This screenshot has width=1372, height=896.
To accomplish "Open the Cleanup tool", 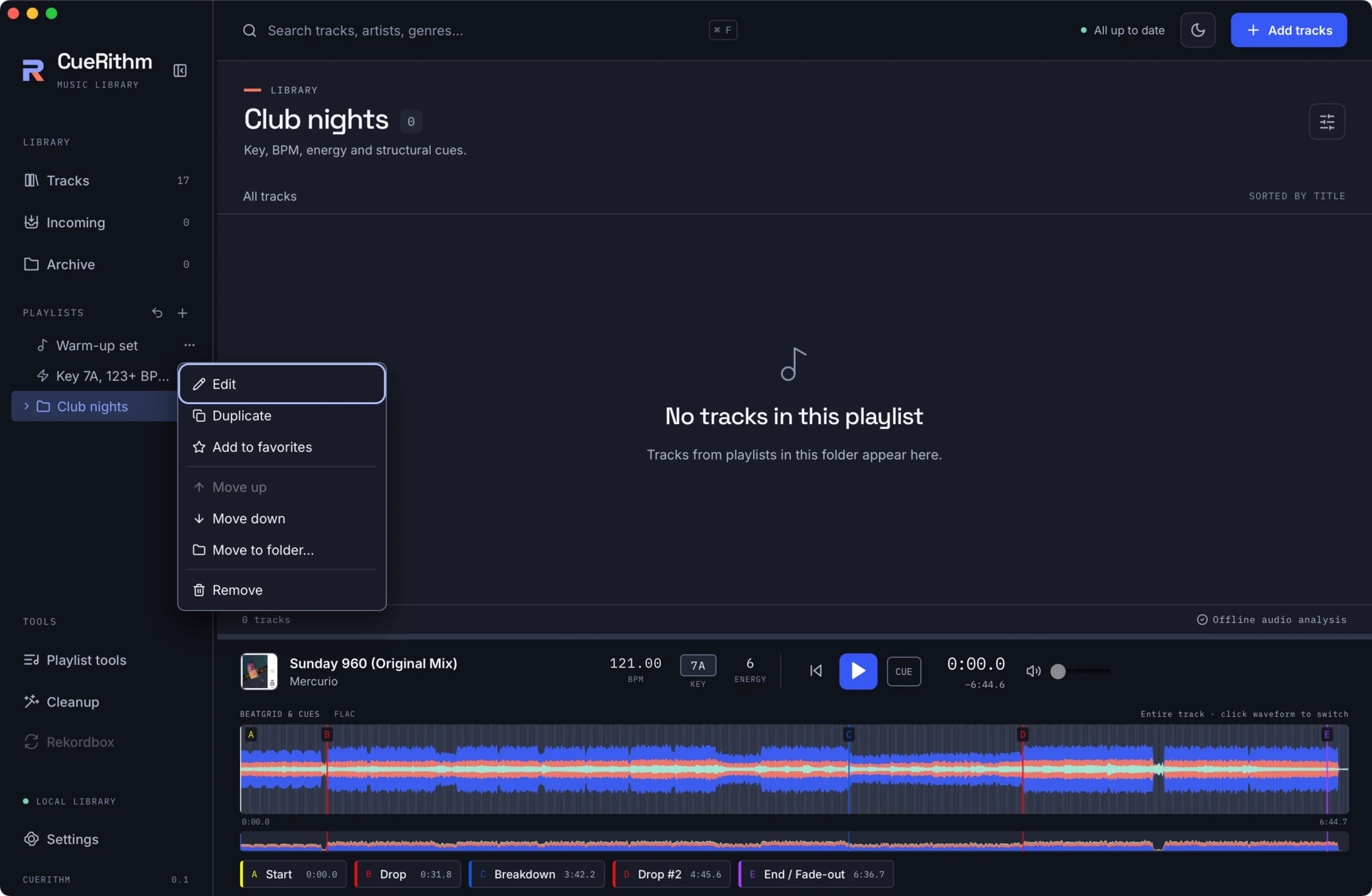I will [x=106, y=702].
